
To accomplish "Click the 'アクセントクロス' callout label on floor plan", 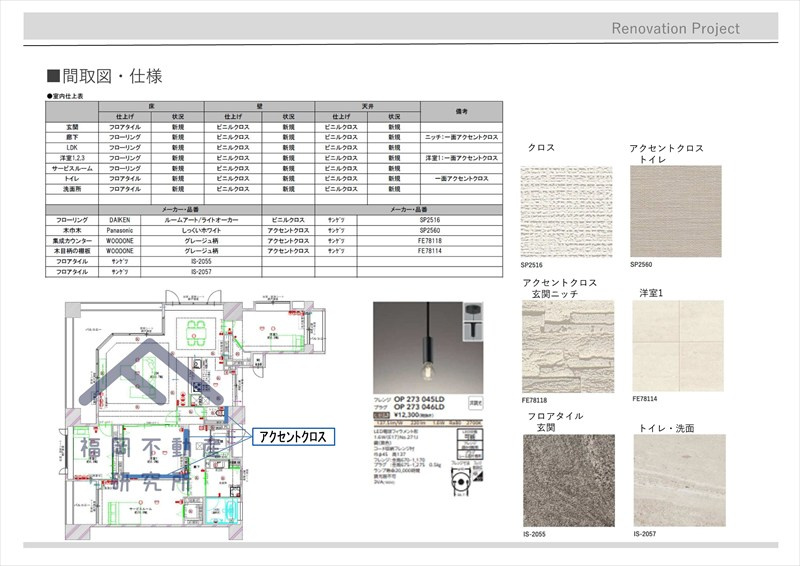I will [293, 437].
